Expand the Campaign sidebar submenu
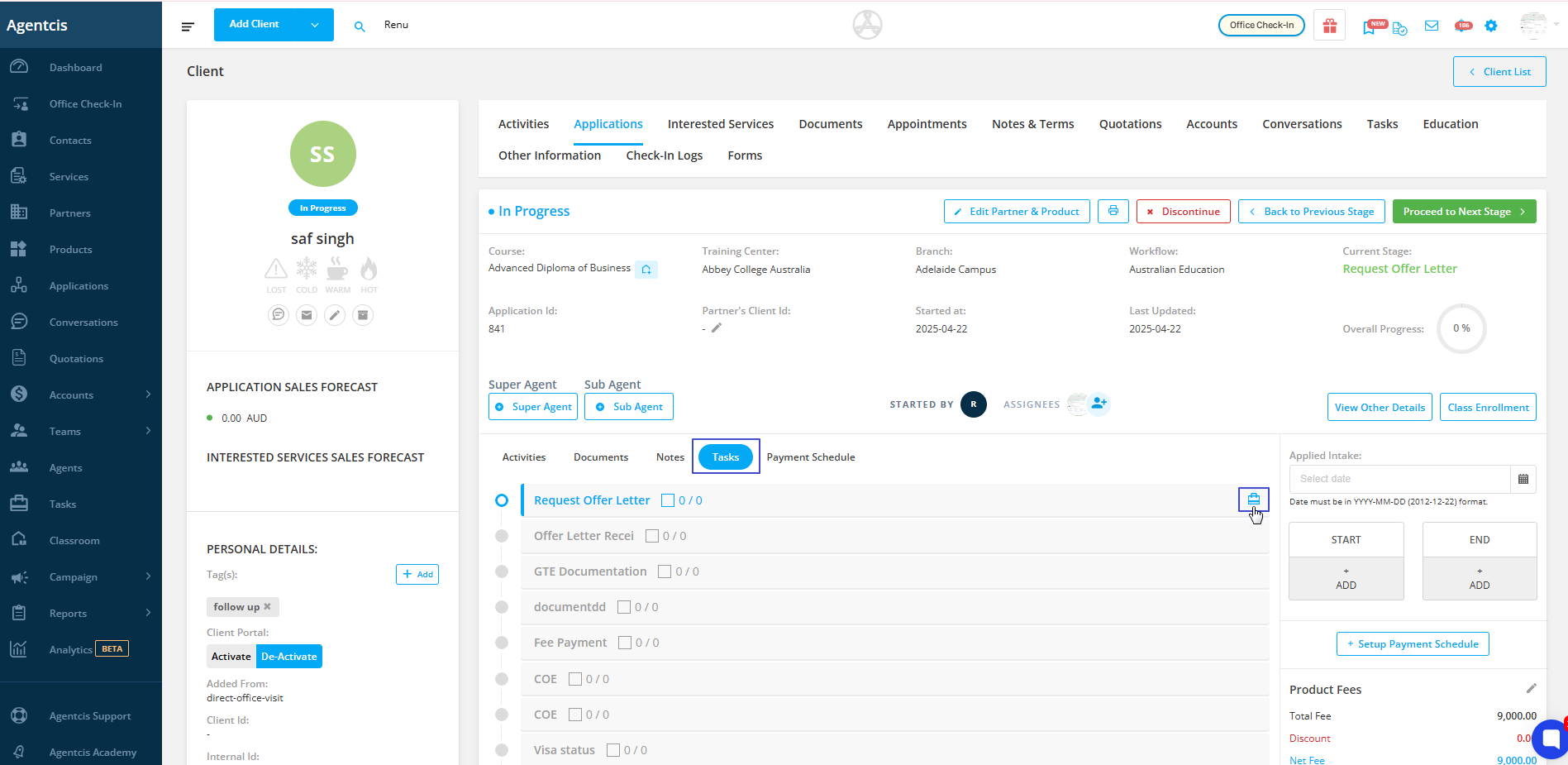1568x765 pixels. 148,576
